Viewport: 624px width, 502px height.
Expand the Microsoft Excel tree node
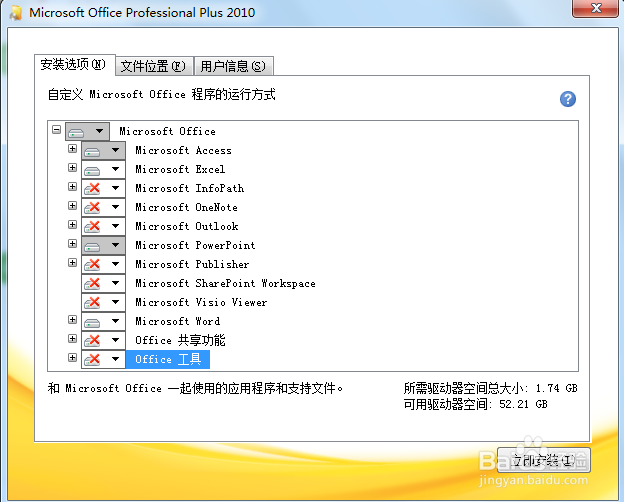(x=72, y=168)
